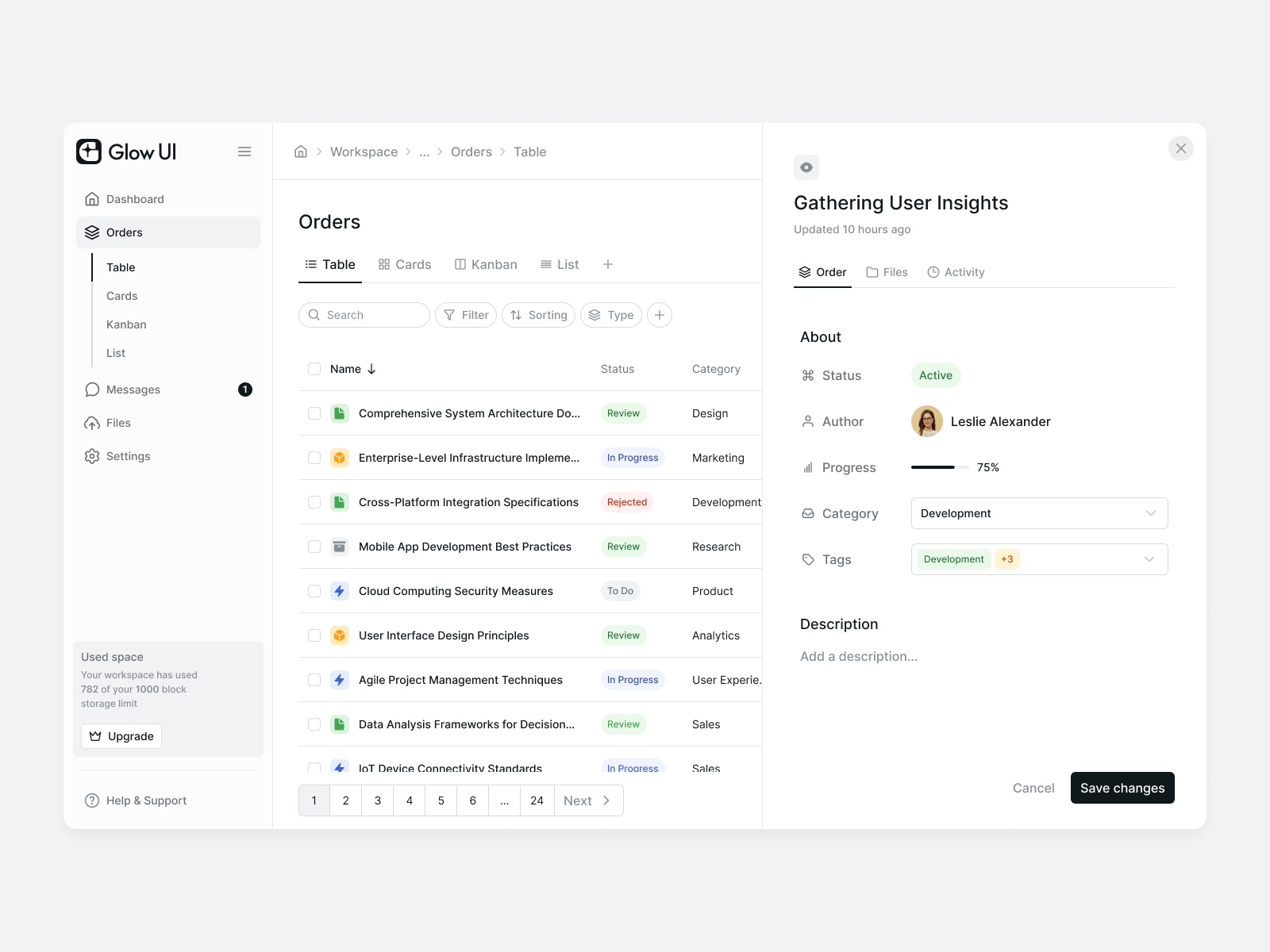Click Leslie Alexander's avatar
Viewport: 1270px width, 952px height.
coord(927,421)
